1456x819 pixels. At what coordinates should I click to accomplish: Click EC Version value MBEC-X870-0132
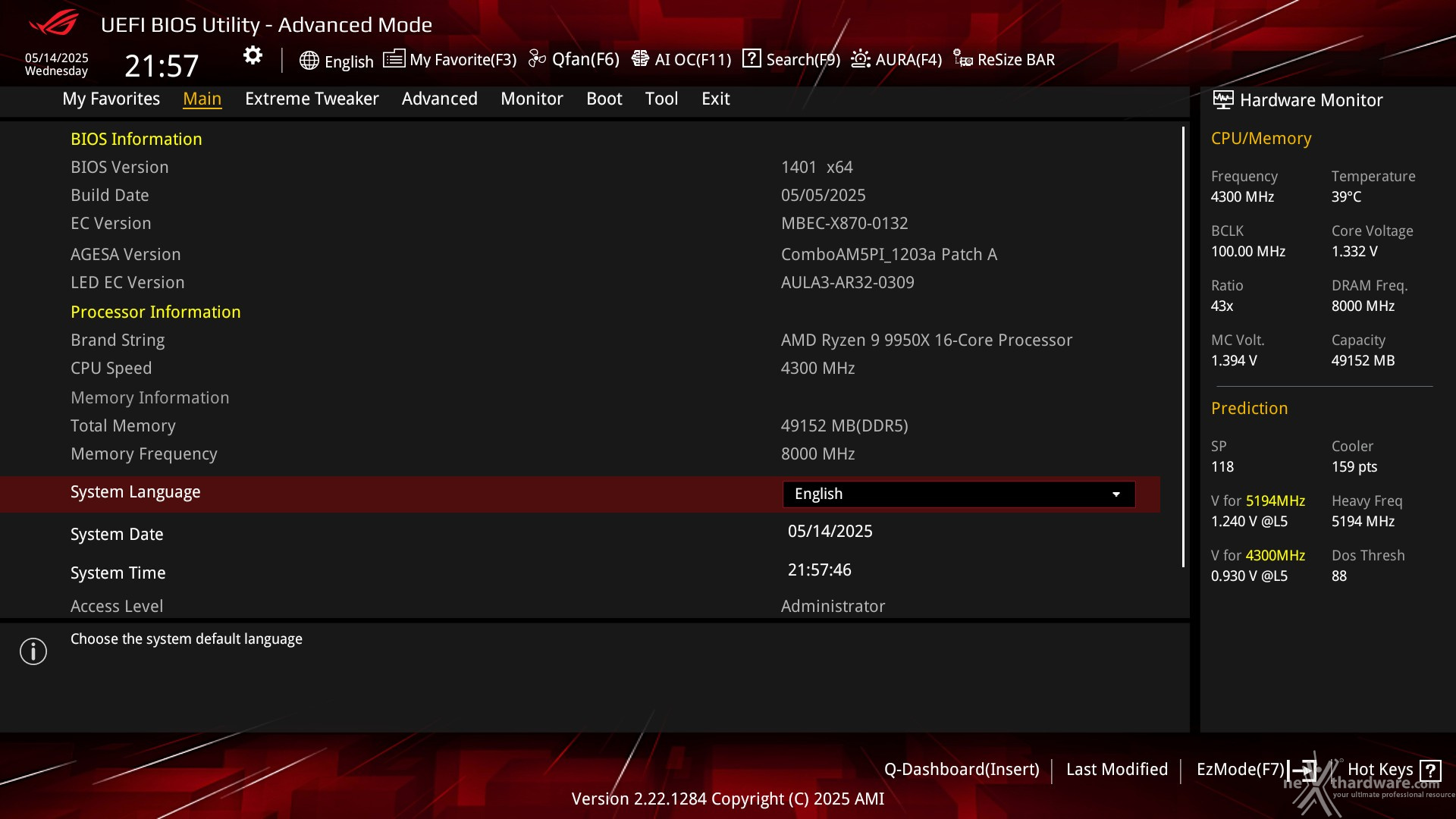(x=845, y=224)
